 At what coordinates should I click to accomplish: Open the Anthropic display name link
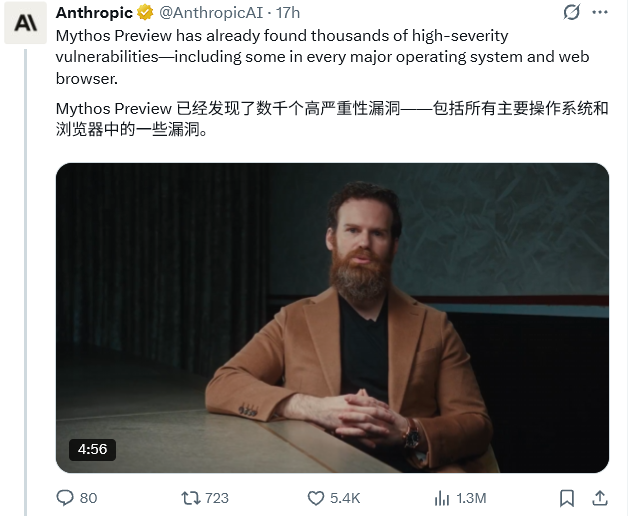(x=94, y=13)
